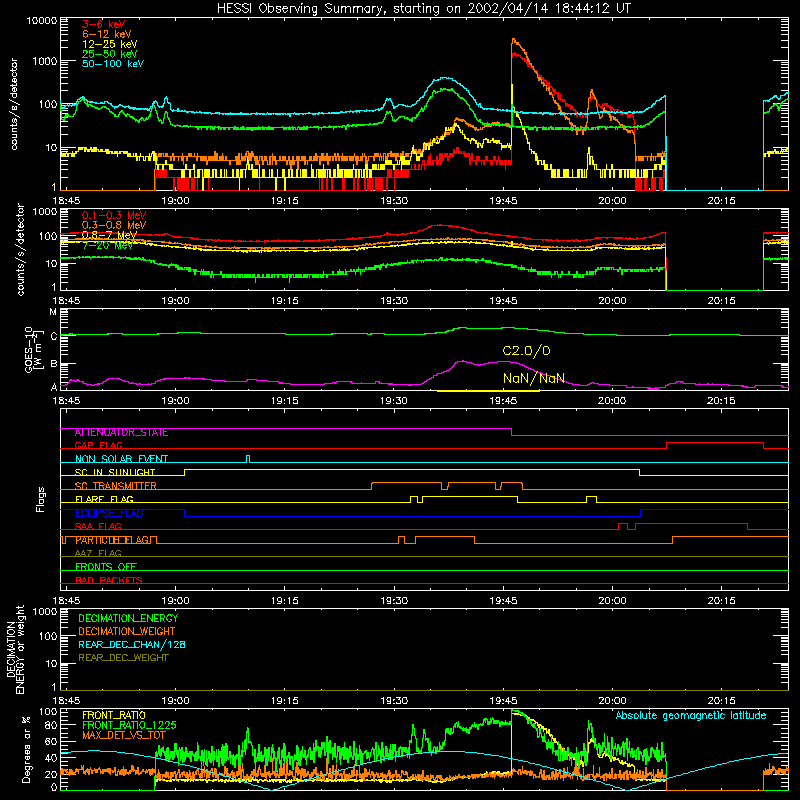This screenshot has width=800, height=800.
Task: Select the PARTICLE_FLAG label
Action: pos(112,540)
